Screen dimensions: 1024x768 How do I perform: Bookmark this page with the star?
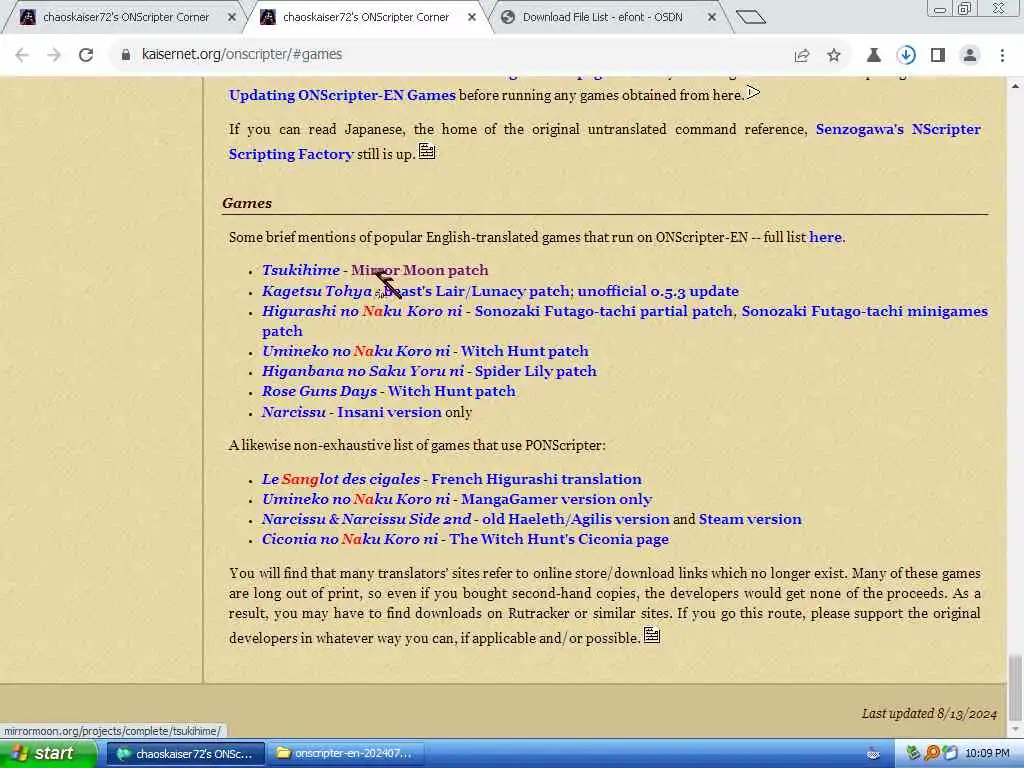coord(834,56)
